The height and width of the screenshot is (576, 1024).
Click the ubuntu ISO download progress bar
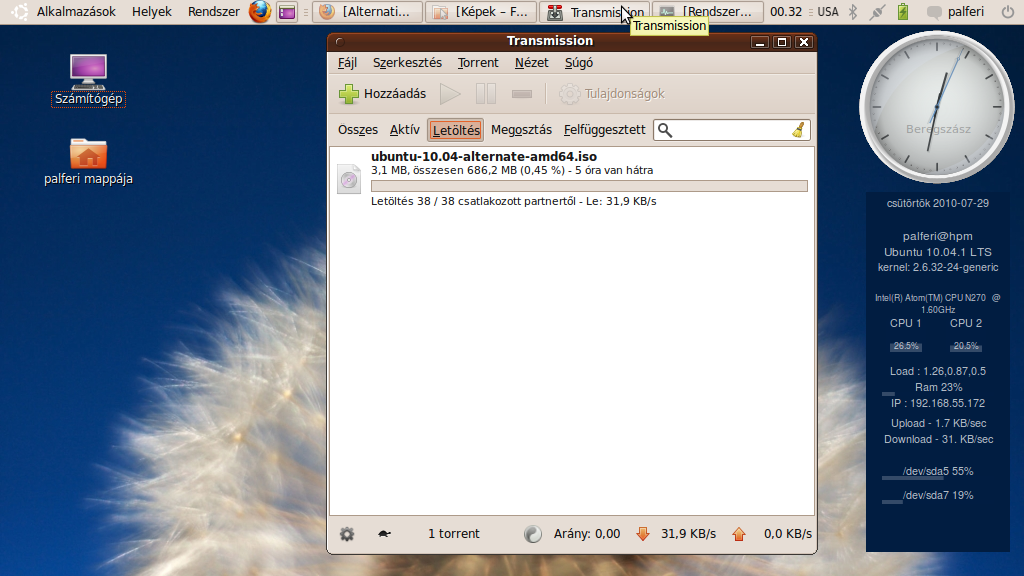[x=588, y=186]
